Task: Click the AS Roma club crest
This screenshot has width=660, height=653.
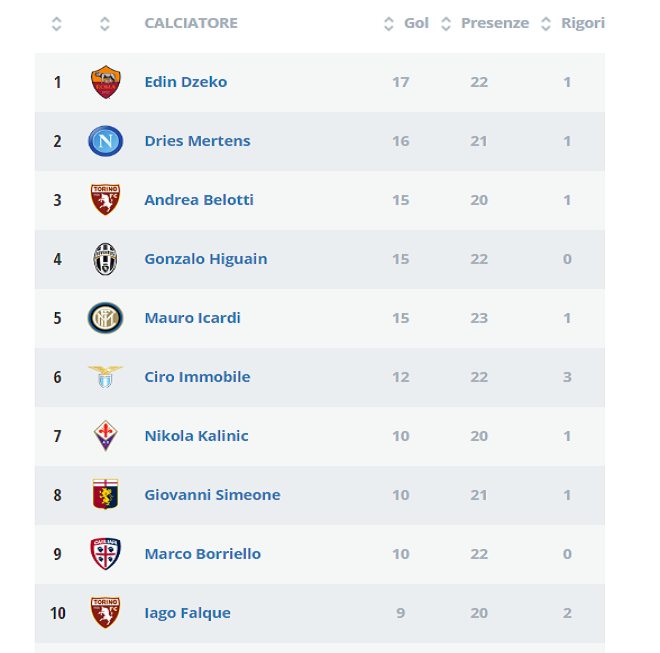Action: [105, 82]
